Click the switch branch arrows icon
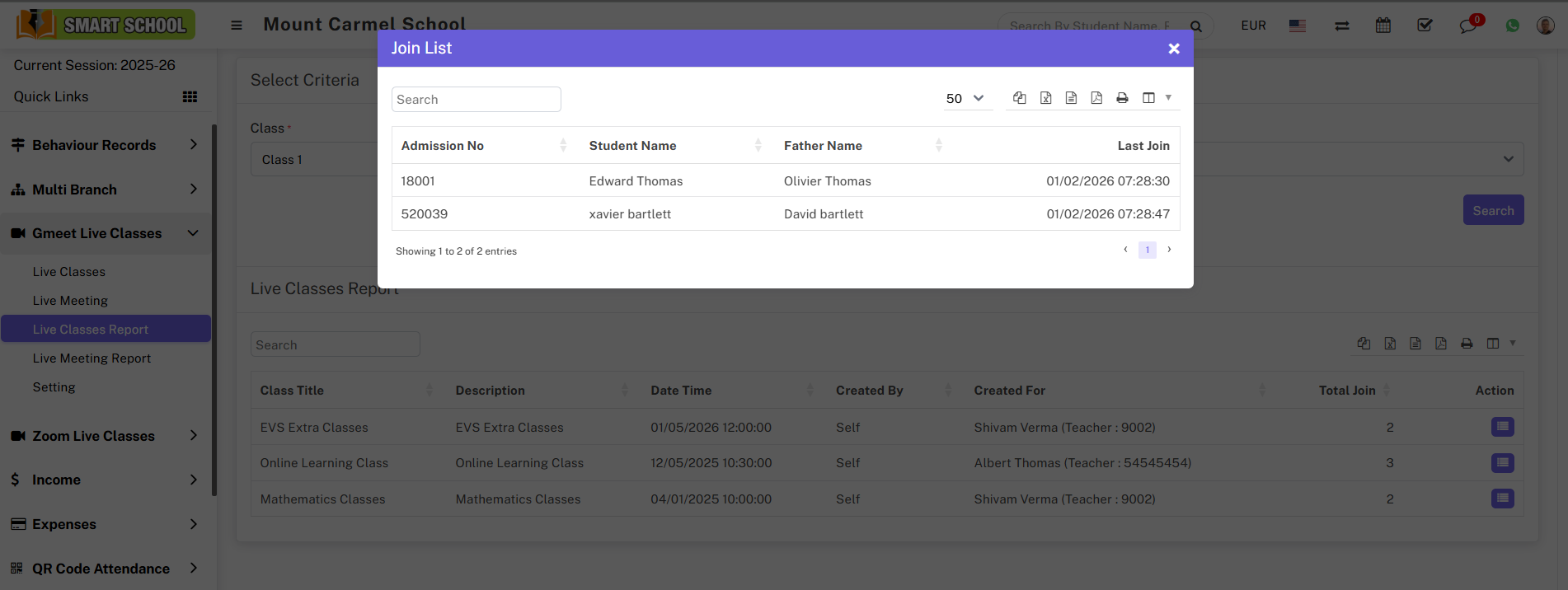This screenshot has width=1568, height=590. 1342,26
